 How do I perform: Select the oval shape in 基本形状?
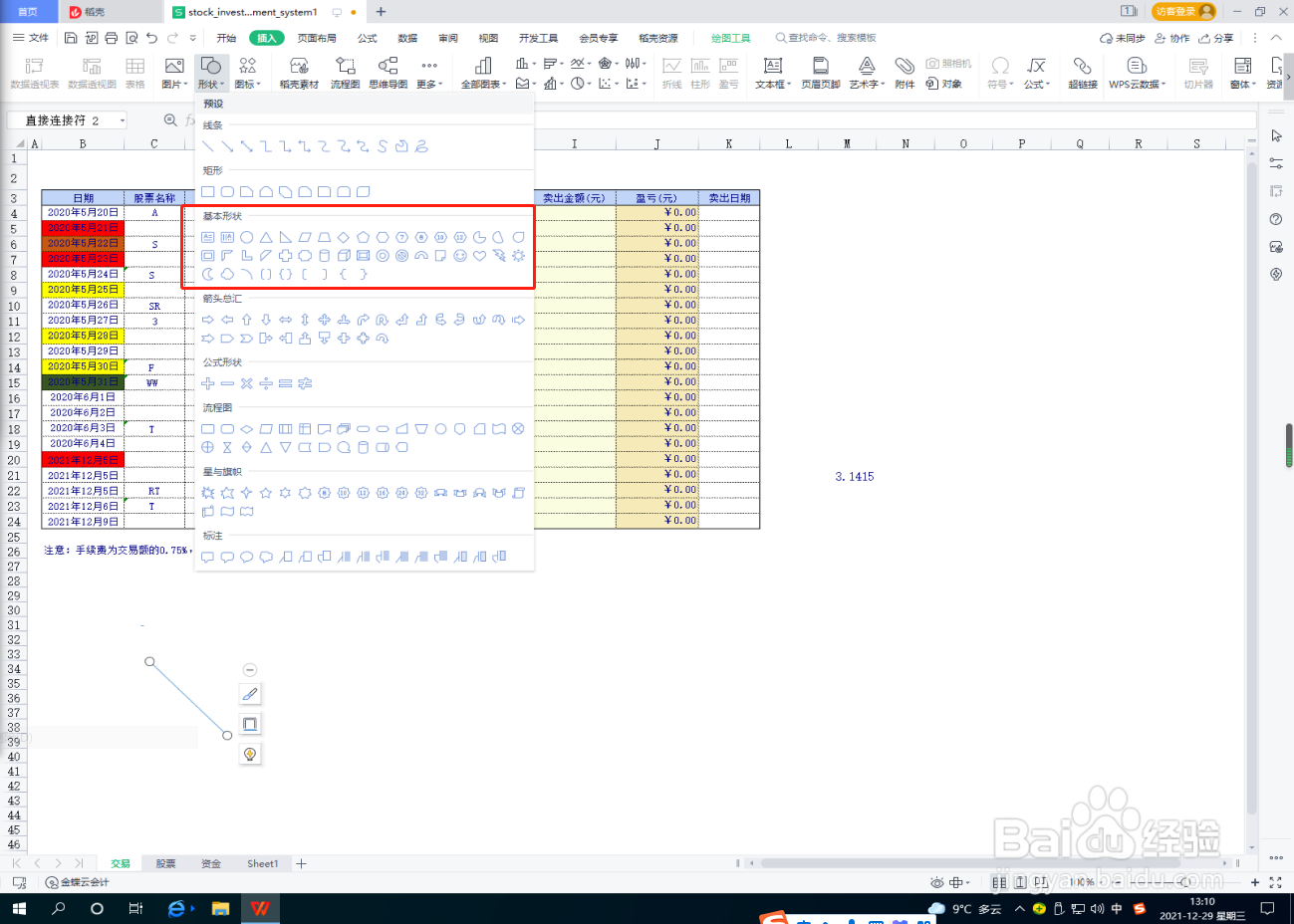[x=246, y=237]
